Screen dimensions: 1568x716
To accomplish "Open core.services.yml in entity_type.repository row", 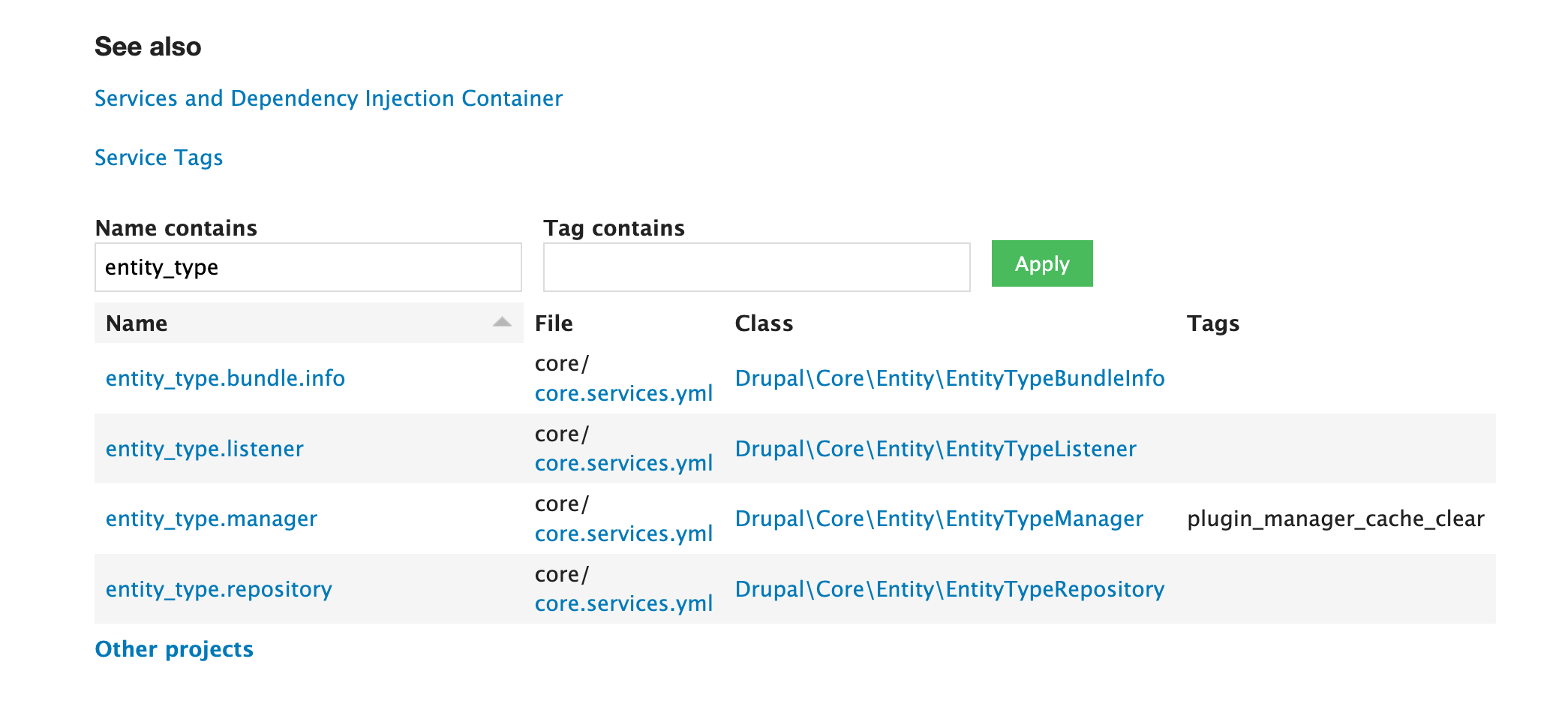I will click(623, 603).
